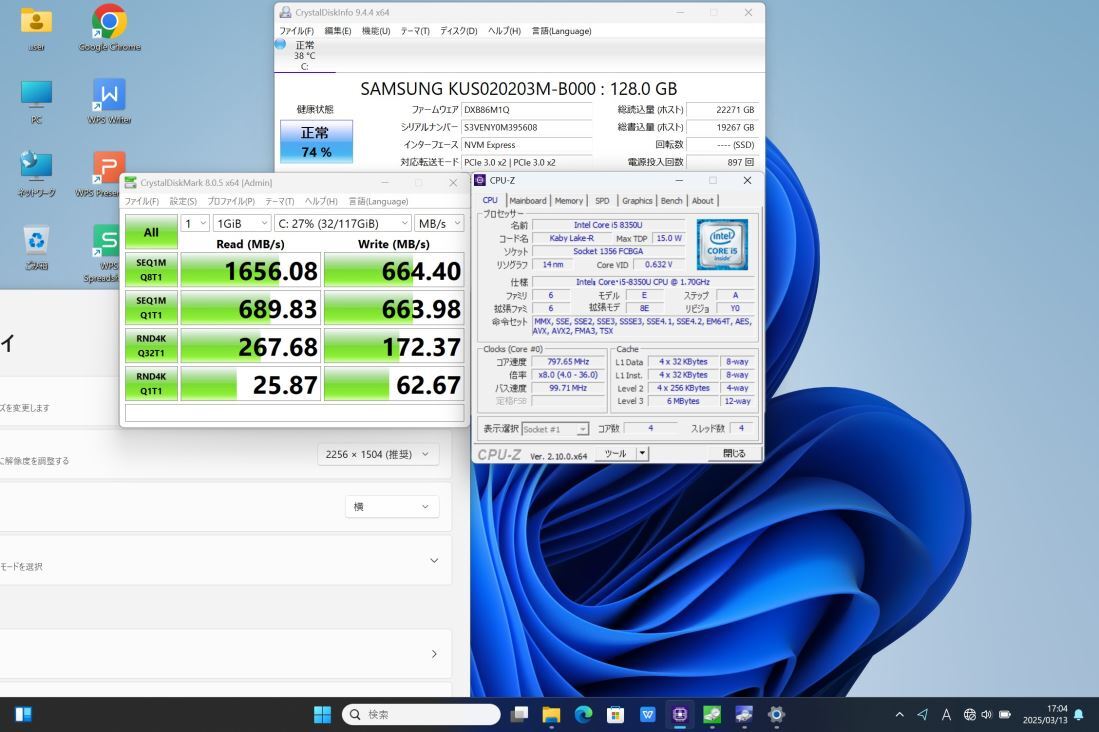Open Task View from the taskbar
This screenshot has width=1099, height=732.
pyautogui.click(x=519, y=714)
